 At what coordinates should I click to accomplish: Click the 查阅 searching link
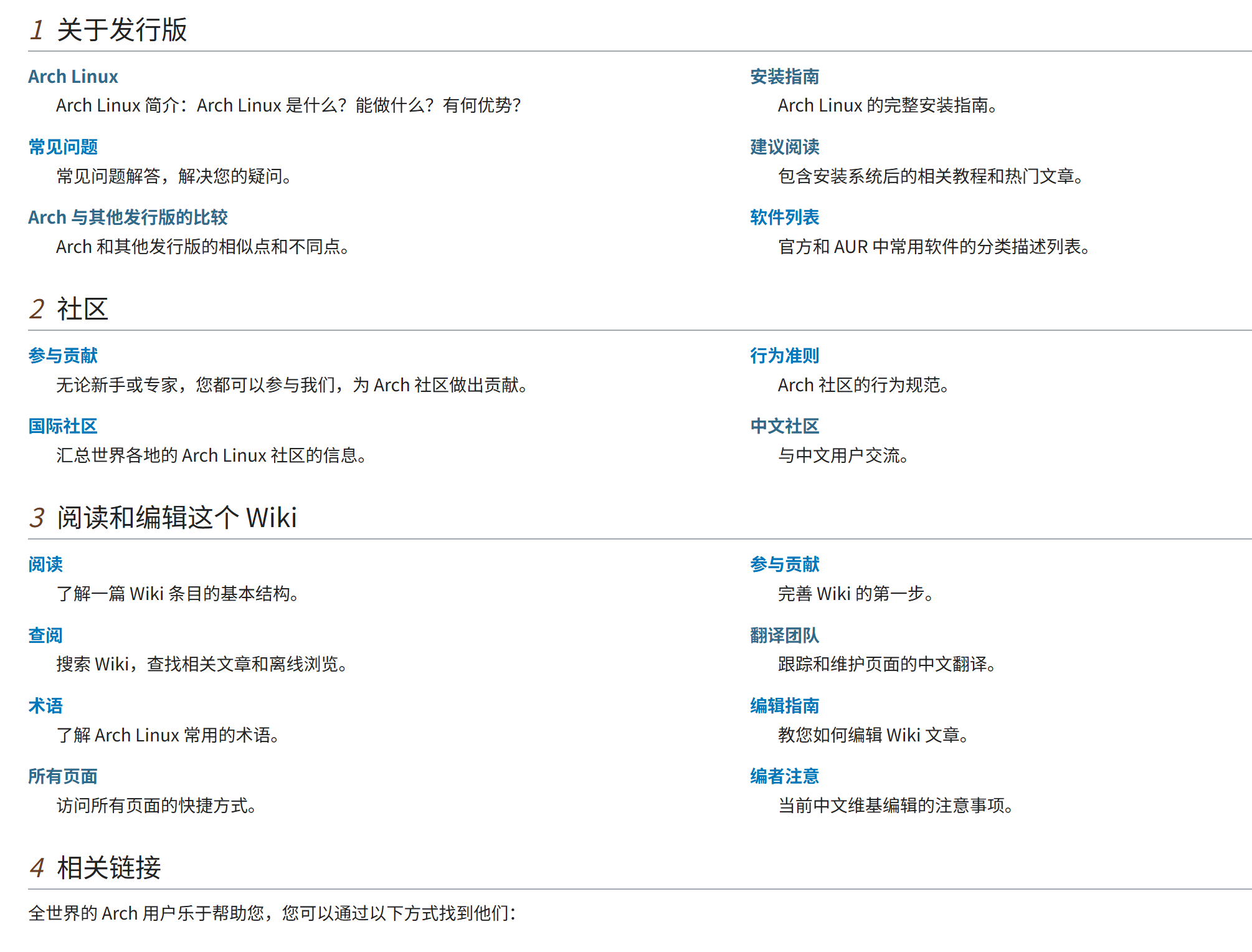pos(46,635)
